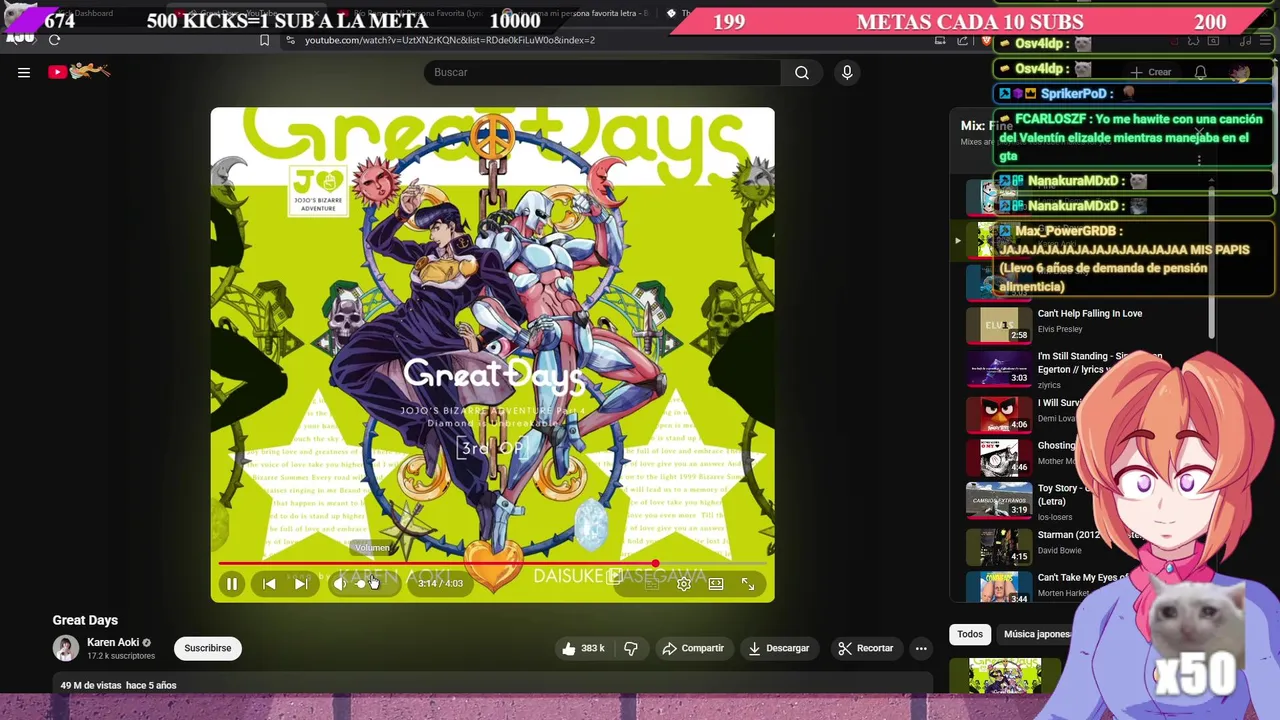Image resolution: width=1280 pixels, height=720 pixels.
Task: Play Can't Help Falling In Love
Action: click(1090, 313)
